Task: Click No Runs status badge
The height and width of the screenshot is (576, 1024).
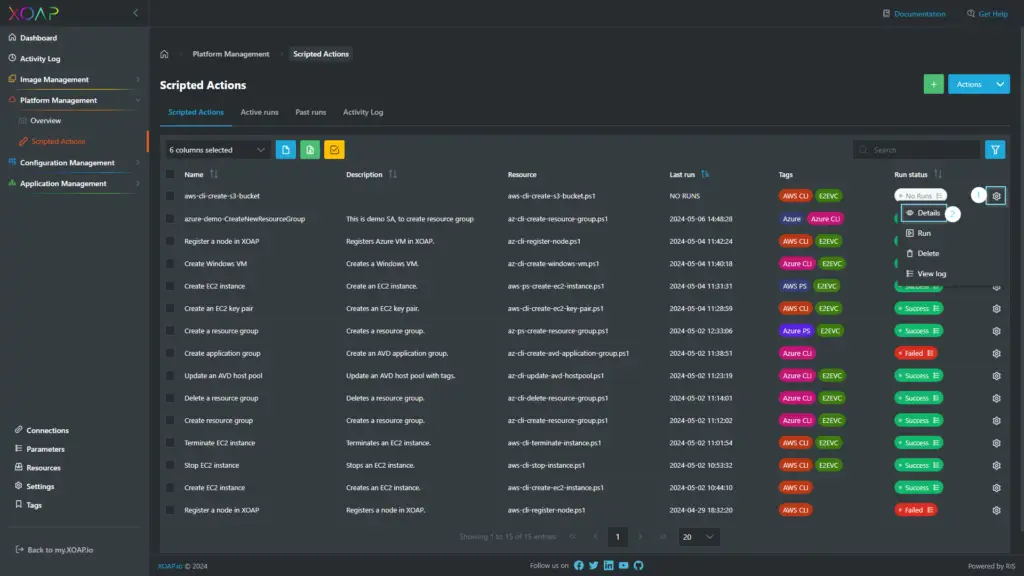Action: tap(920, 196)
